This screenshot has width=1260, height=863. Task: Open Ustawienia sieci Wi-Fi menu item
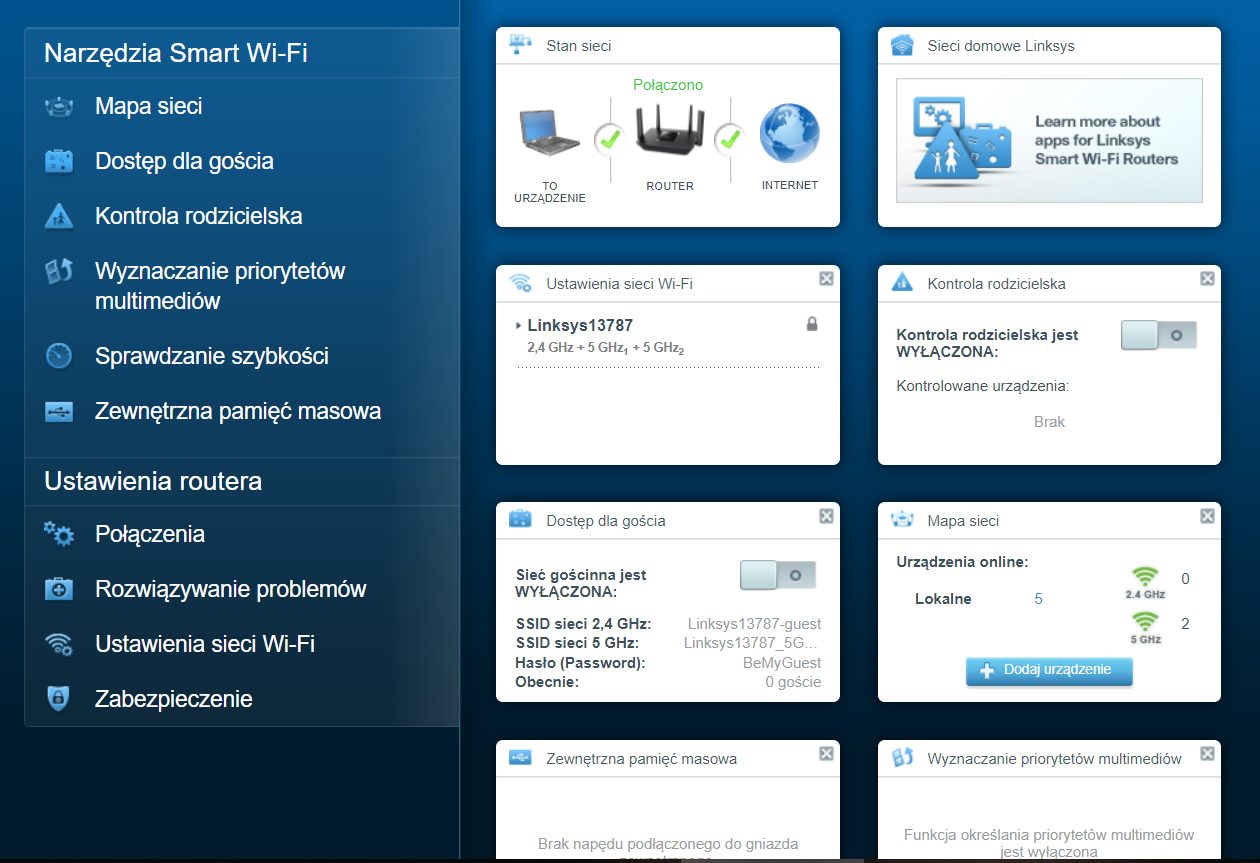205,644
